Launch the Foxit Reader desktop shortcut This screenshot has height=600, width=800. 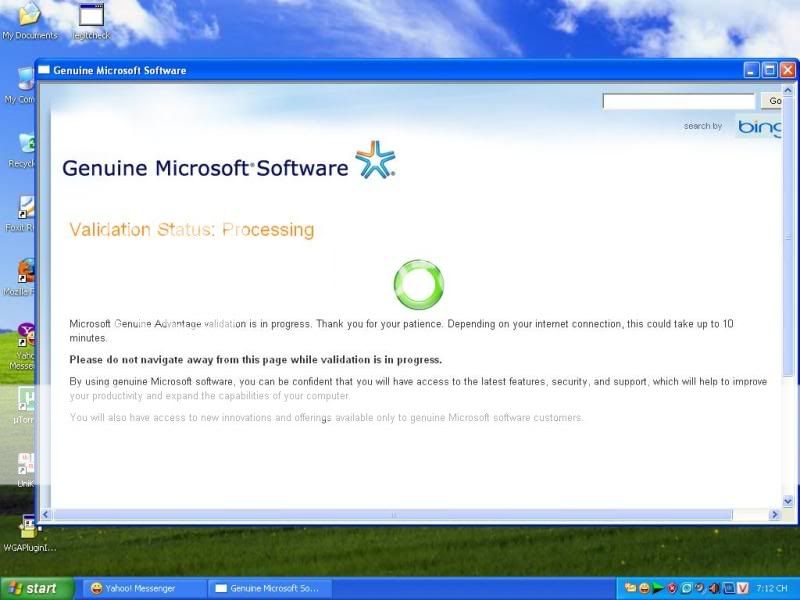click(x=21, y=214)
